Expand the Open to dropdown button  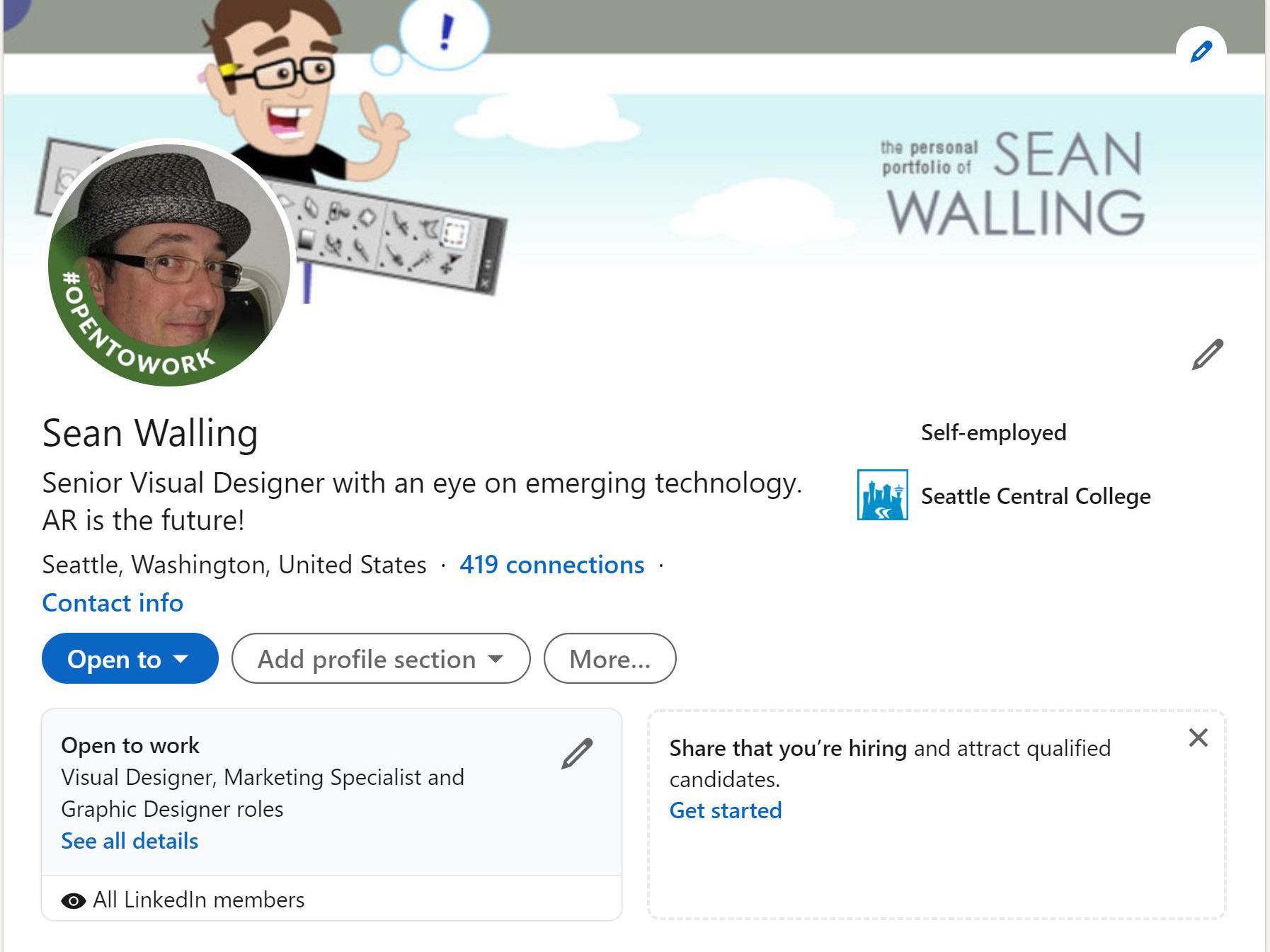130,659
